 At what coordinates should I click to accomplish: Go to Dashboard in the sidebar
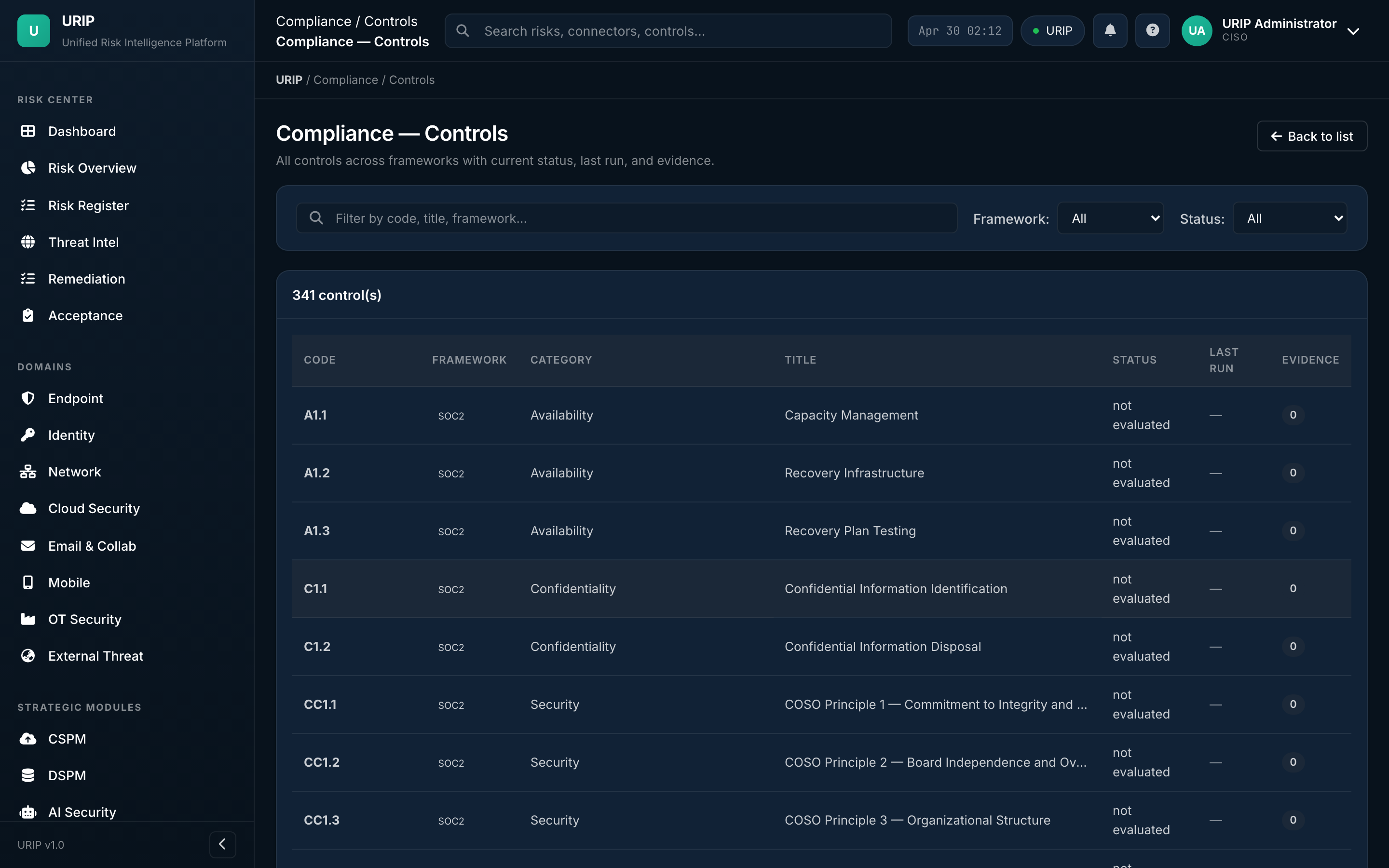(x=82, y=131)
